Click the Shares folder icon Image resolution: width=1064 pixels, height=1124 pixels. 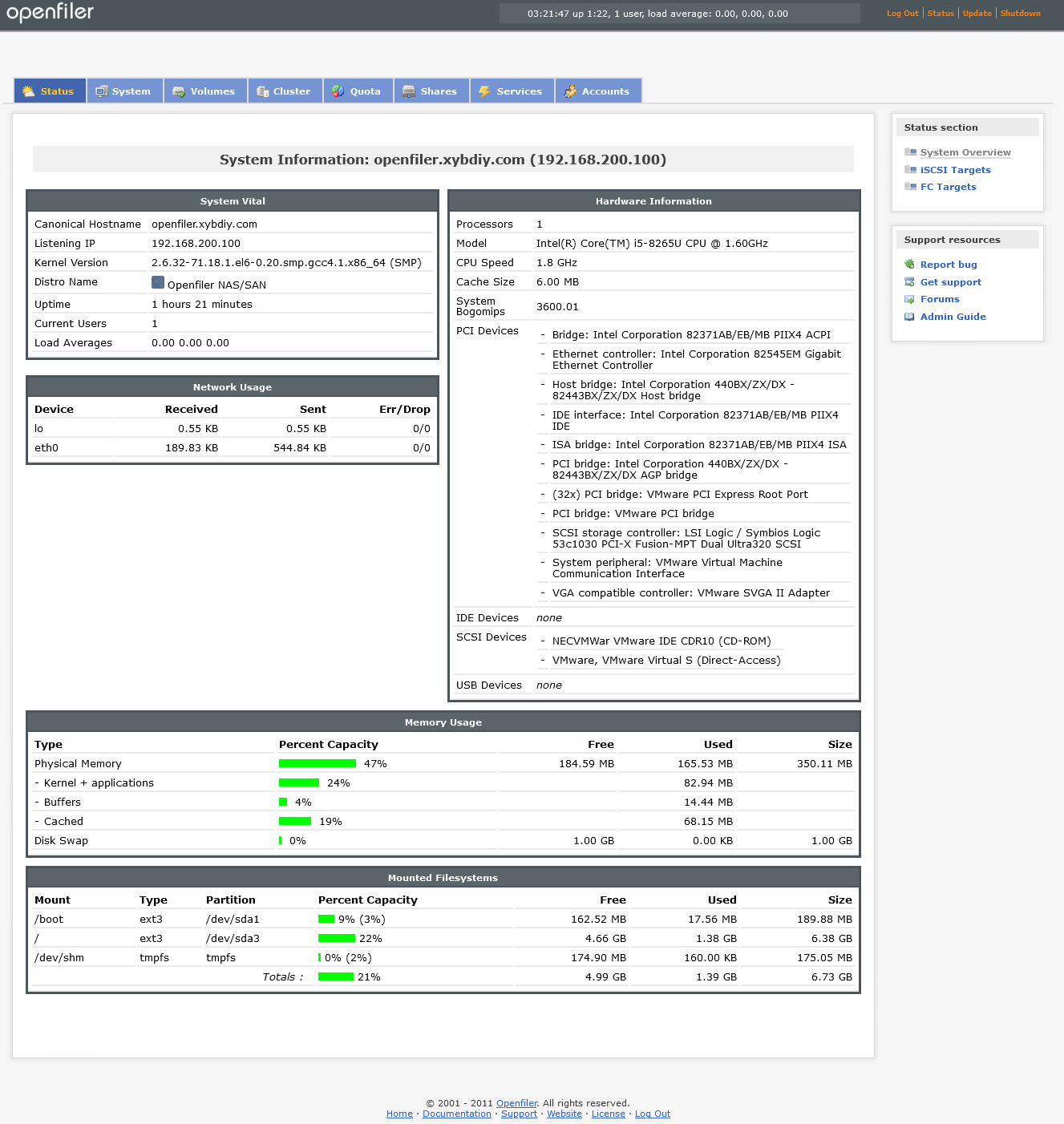point(409,91)
